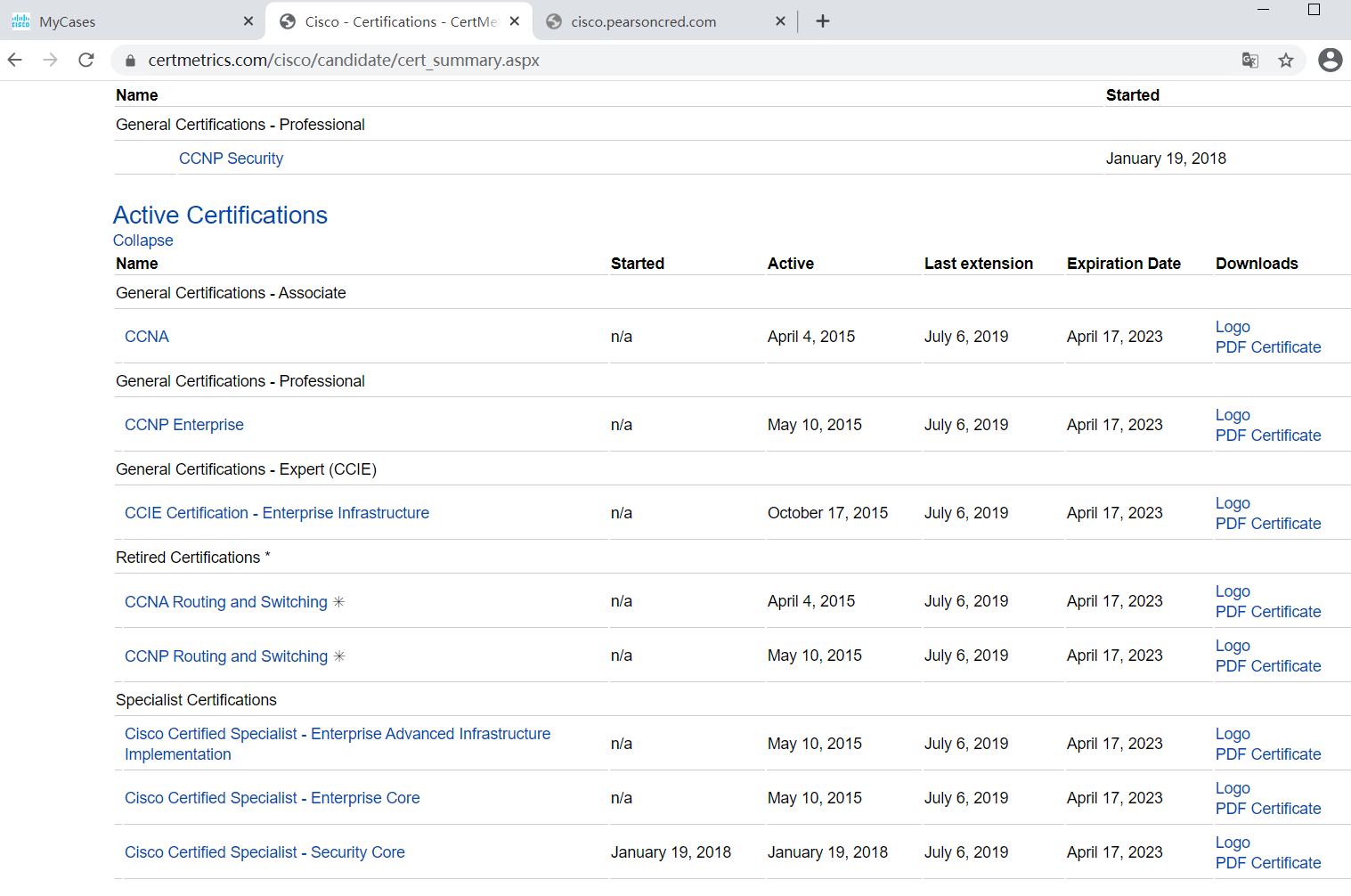The width and height of the screenshot is (1351, 896).
Task: Open the CCNP Security link
Action: (231, 159)
